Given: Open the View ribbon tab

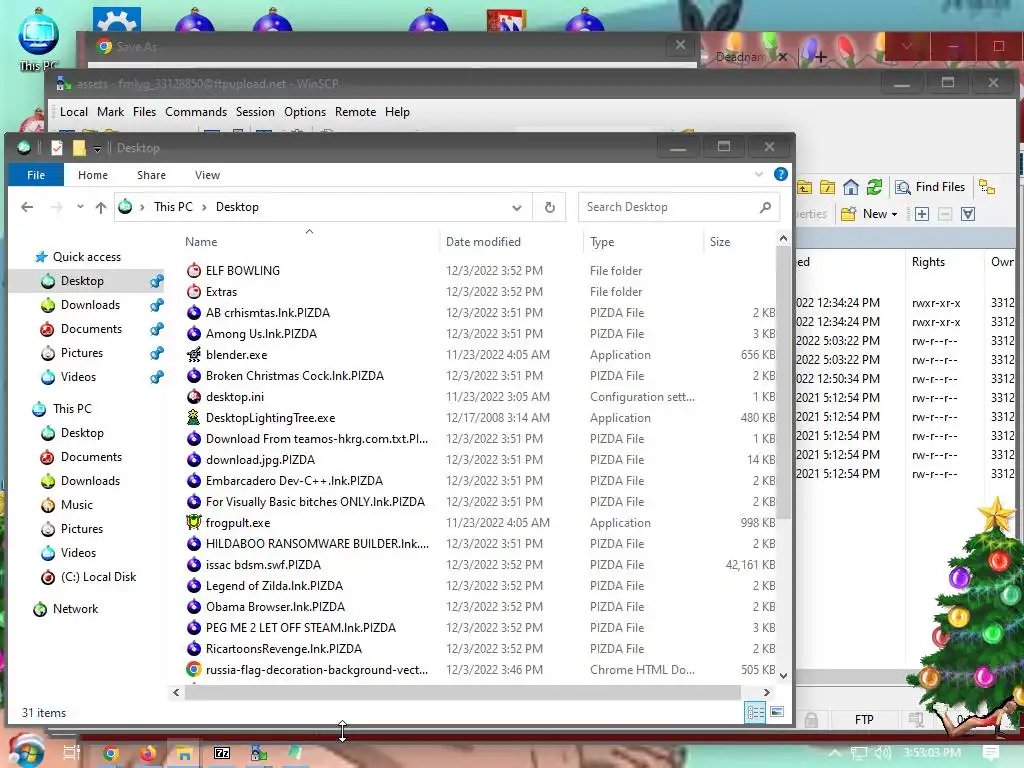Looking at the screenshot, I should coord(207,175).
